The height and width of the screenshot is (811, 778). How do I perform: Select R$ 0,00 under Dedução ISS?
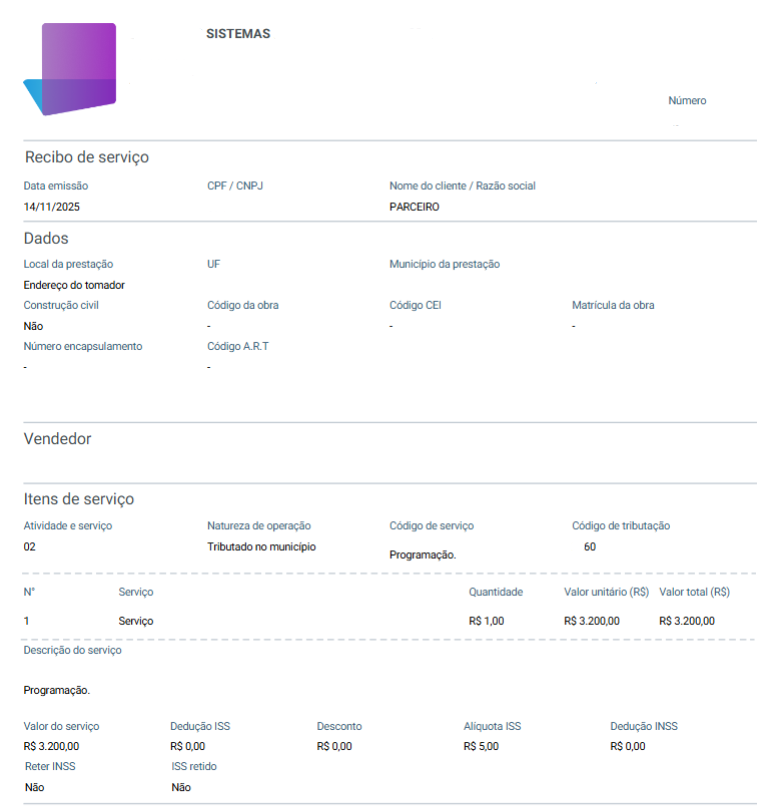tap(187, 746)
